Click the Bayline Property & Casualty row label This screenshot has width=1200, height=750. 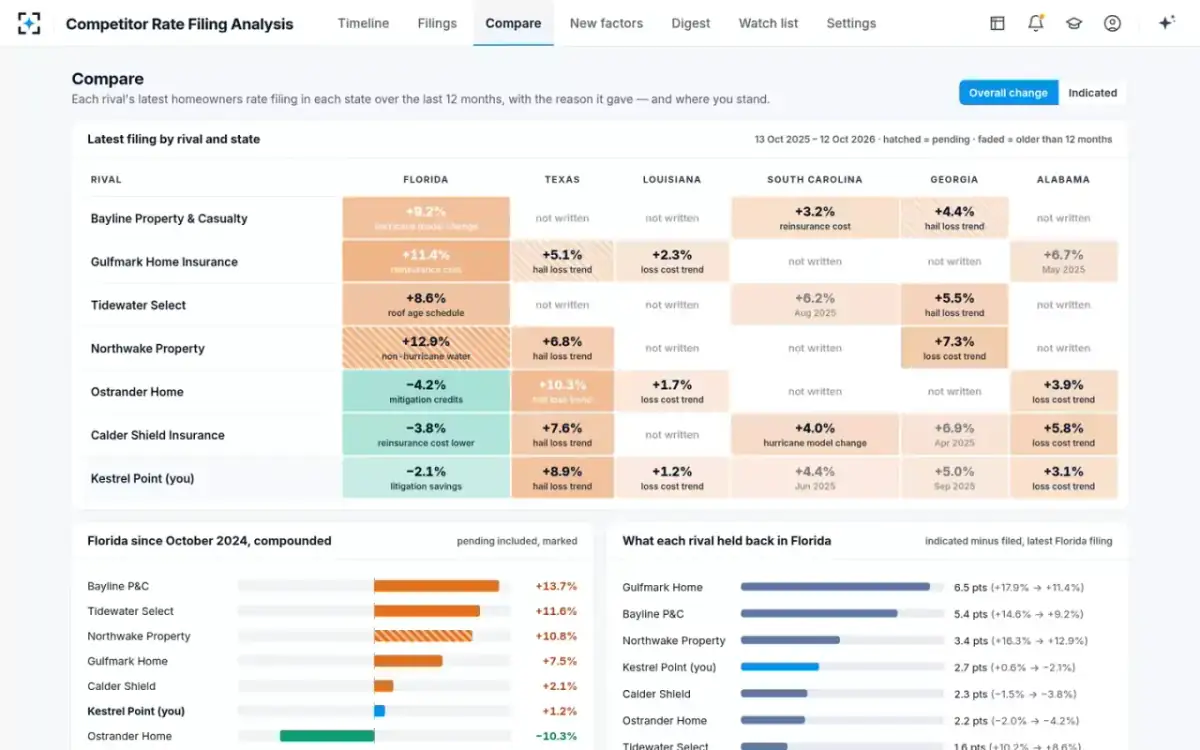[169, 218]
